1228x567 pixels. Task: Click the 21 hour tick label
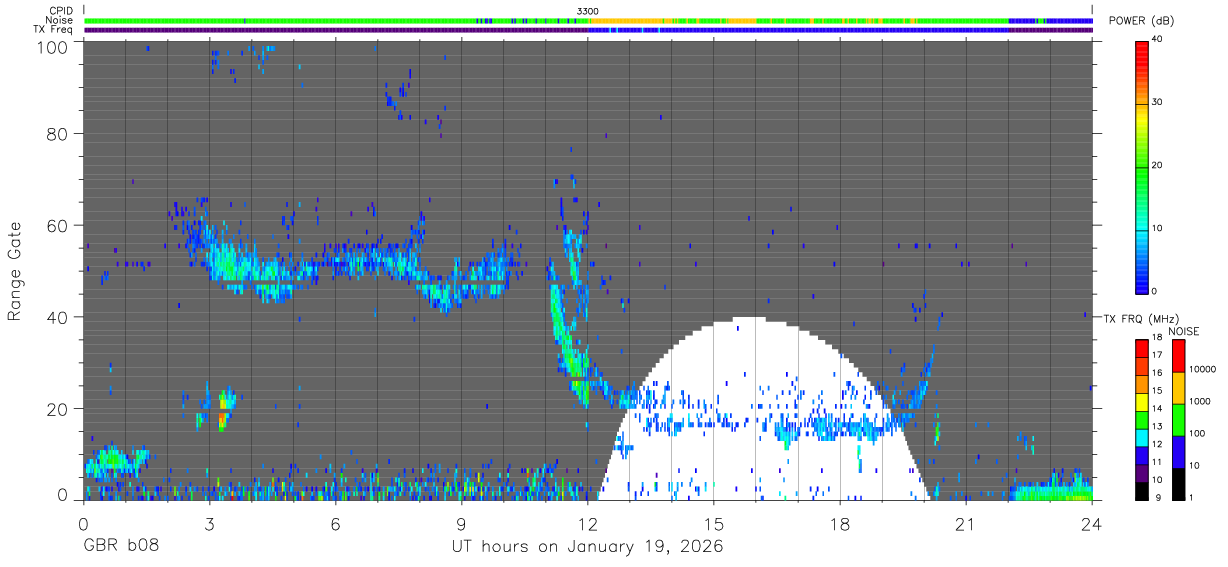966,524
